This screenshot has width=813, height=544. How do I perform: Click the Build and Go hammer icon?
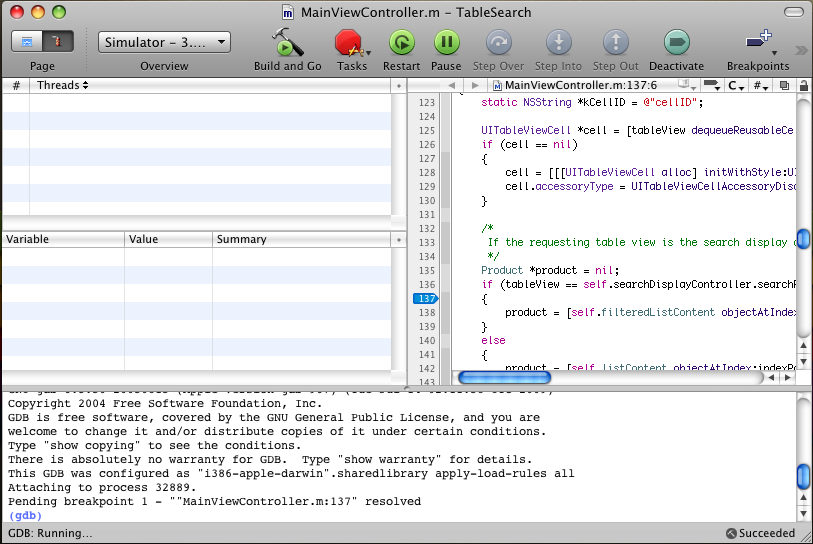[287, 43]
